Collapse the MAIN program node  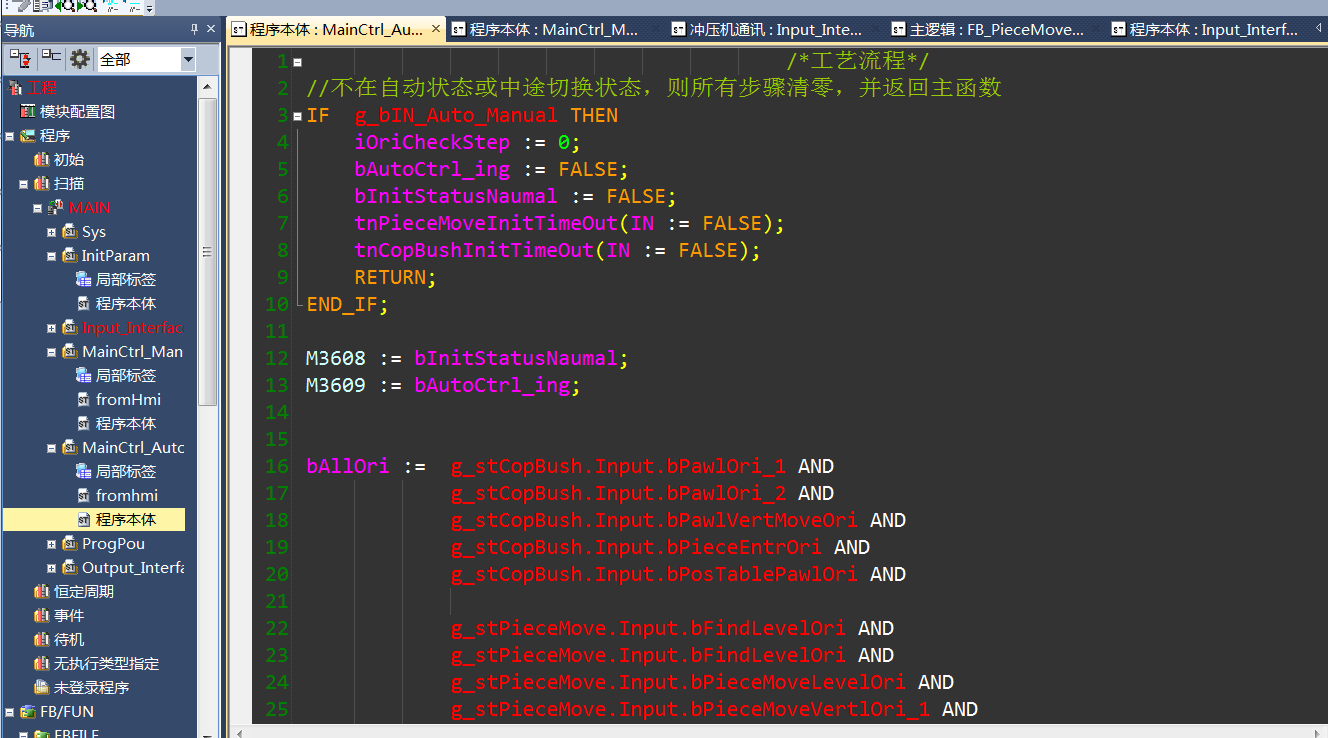tap(38, 208)
